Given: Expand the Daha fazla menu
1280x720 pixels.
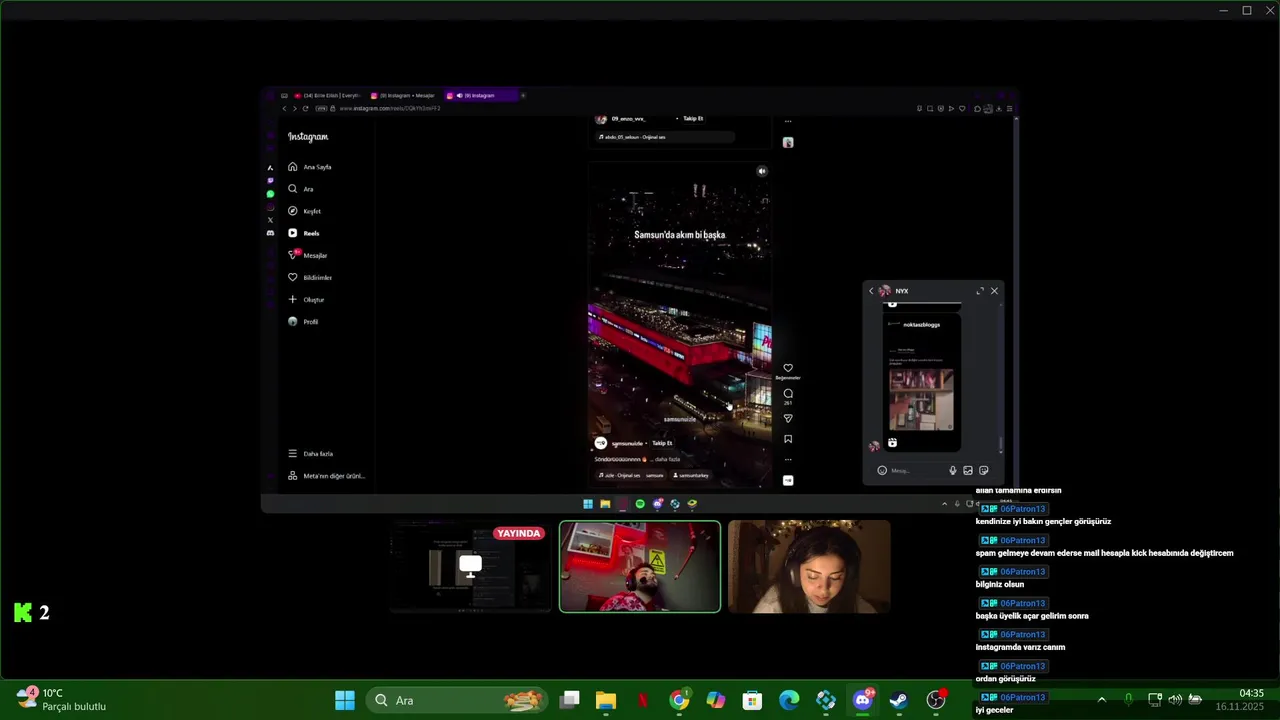Looking at the screenshot, I should [x=311, y=453].
